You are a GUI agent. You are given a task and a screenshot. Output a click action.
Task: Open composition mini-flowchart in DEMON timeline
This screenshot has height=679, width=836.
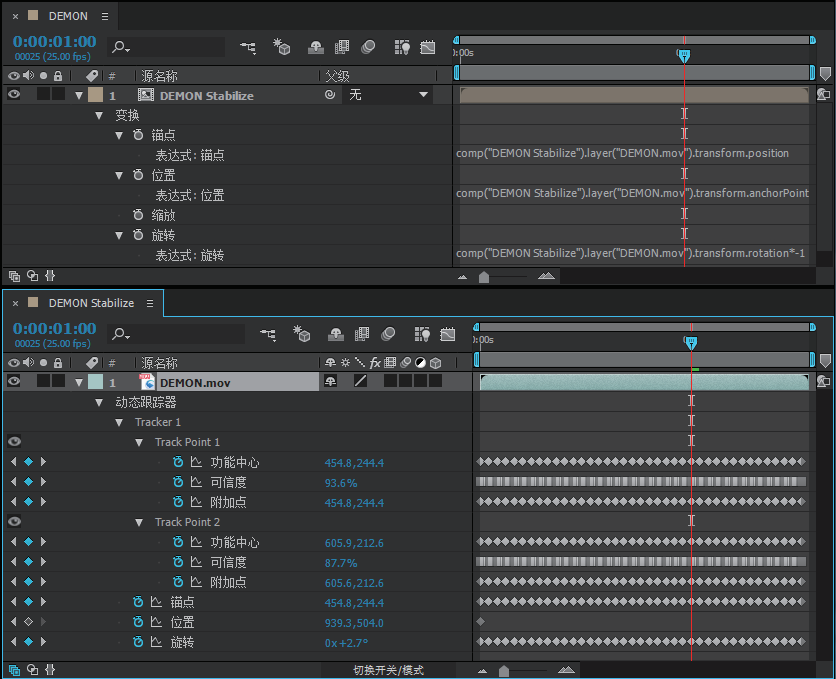point(248,47)
